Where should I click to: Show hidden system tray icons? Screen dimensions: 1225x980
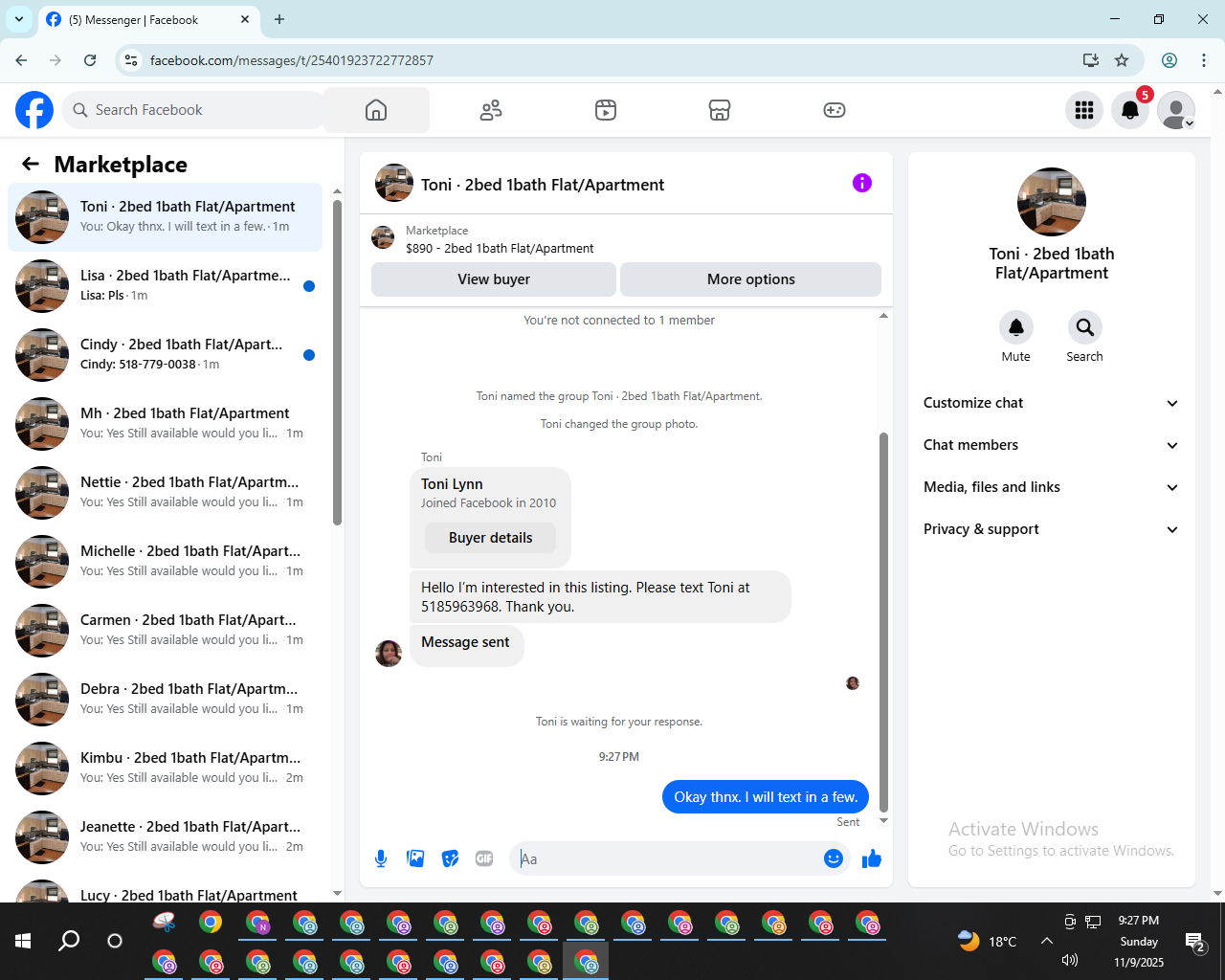[x=1047, y=941]
